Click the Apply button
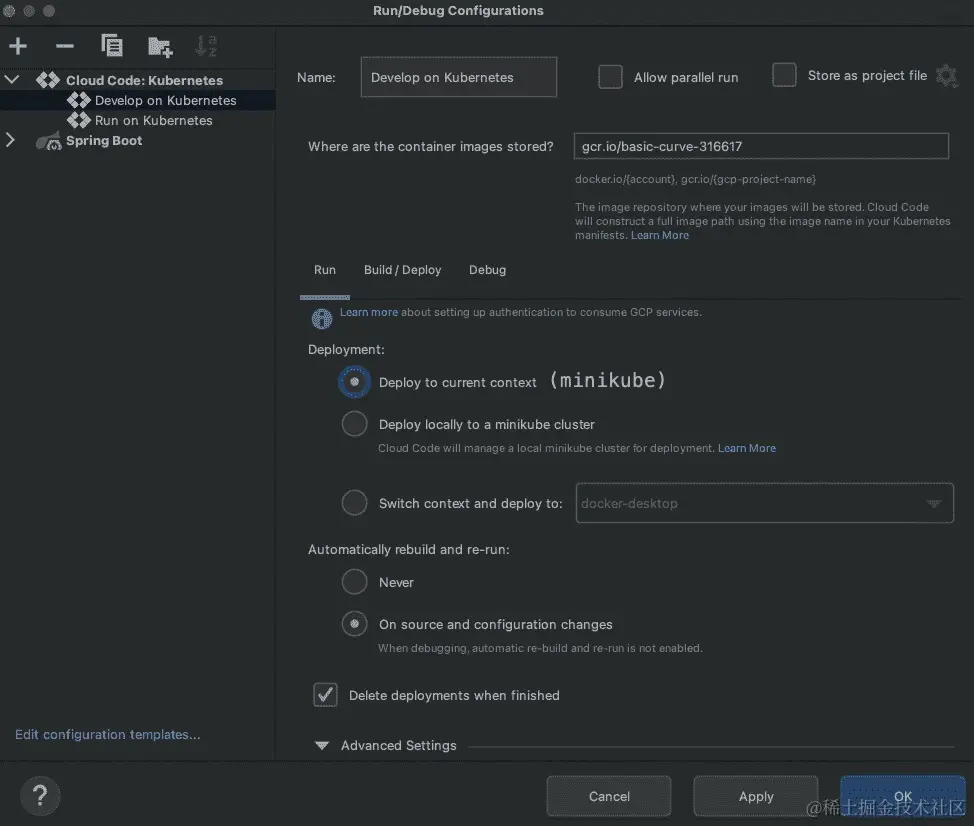 click(x=755, y=796)
